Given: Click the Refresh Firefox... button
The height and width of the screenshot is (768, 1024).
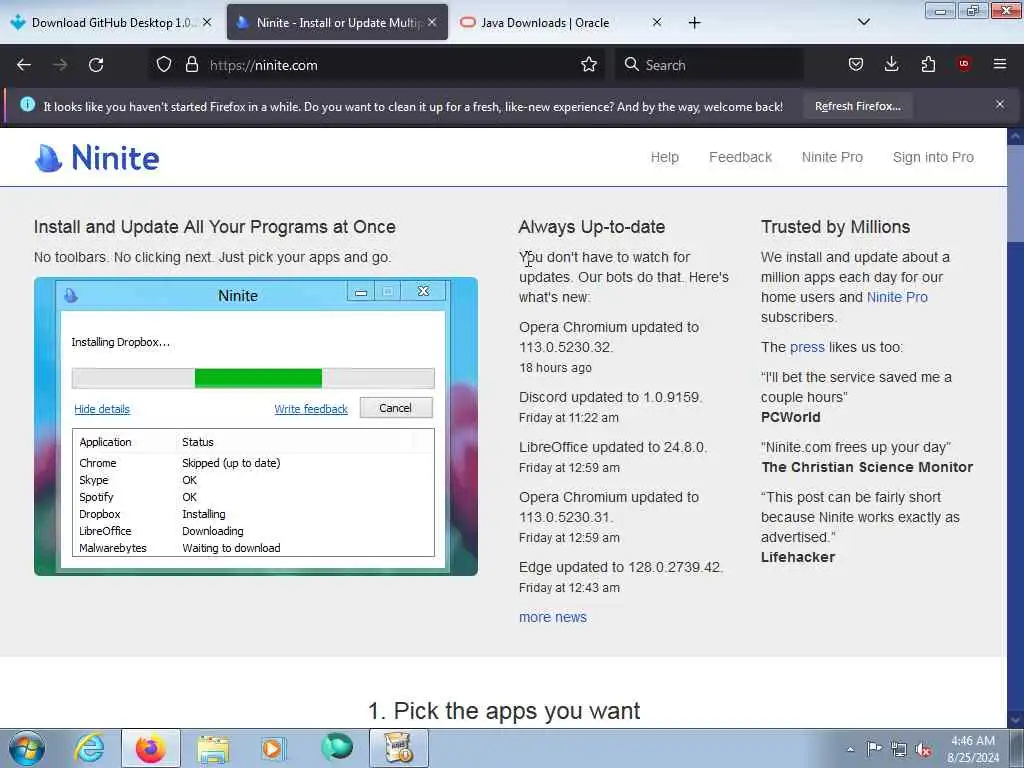Looking at the screenshot, I should click(x=857, y=106).
